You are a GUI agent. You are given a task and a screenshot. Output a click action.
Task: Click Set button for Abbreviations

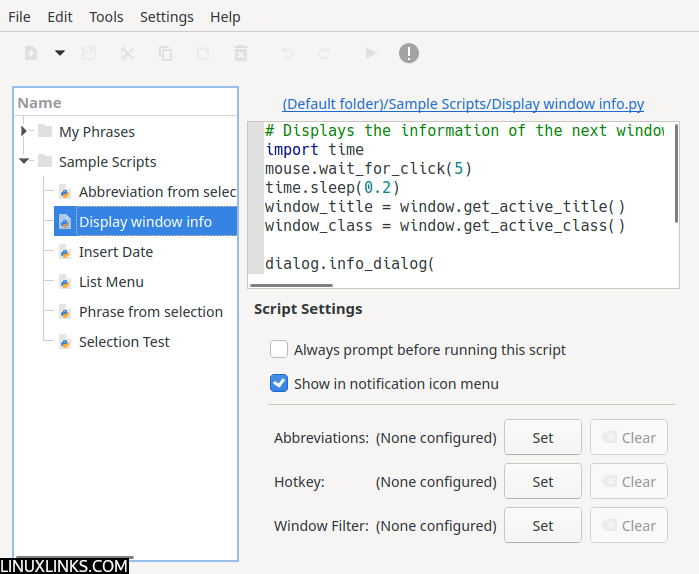[543, 437]
